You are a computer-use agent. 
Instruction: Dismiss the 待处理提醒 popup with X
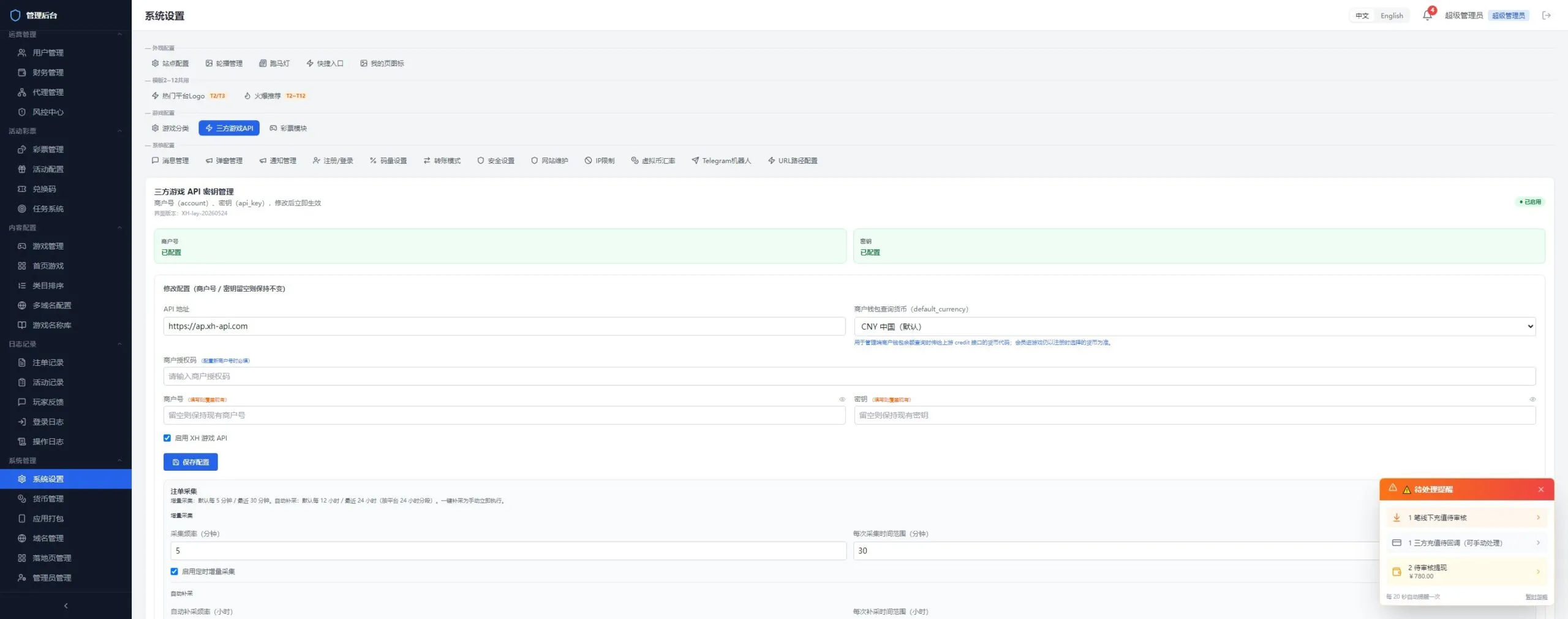click(x=1541, y=489)
